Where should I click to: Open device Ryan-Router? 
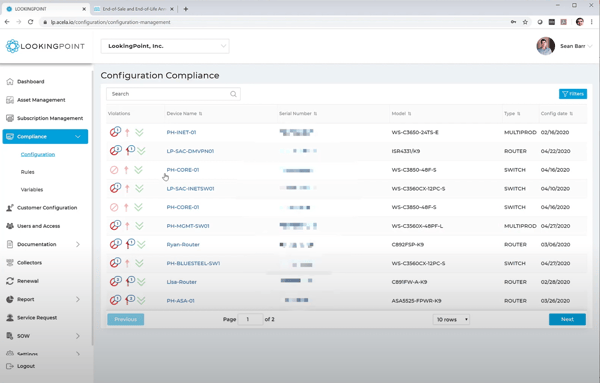click(183, 244)
